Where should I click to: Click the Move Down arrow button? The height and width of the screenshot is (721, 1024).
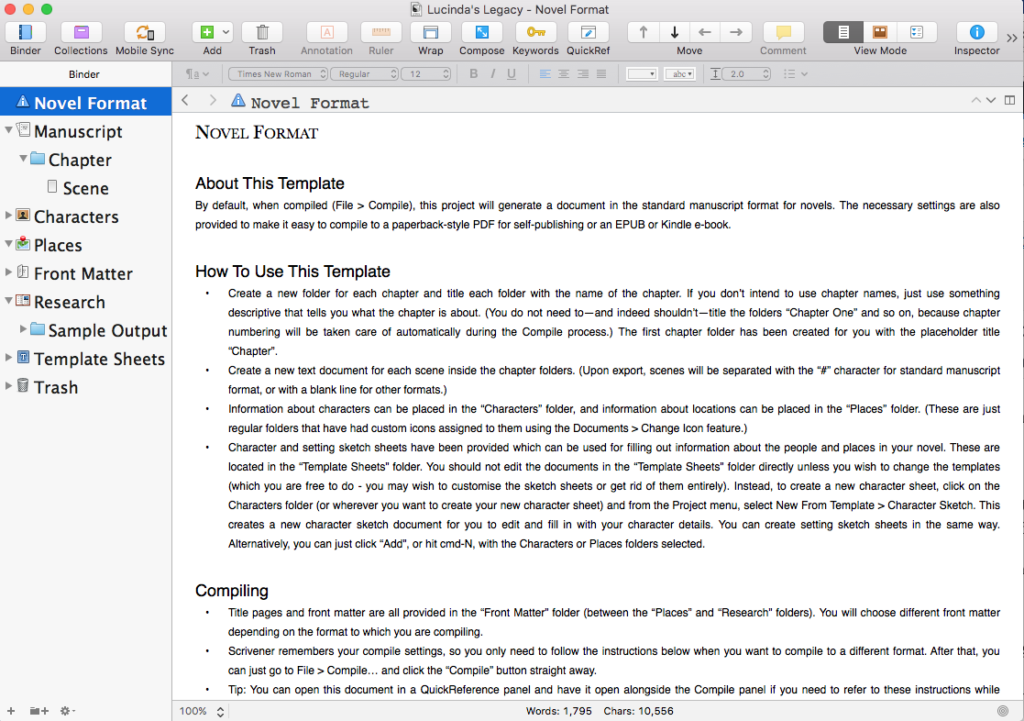(675, 32)
